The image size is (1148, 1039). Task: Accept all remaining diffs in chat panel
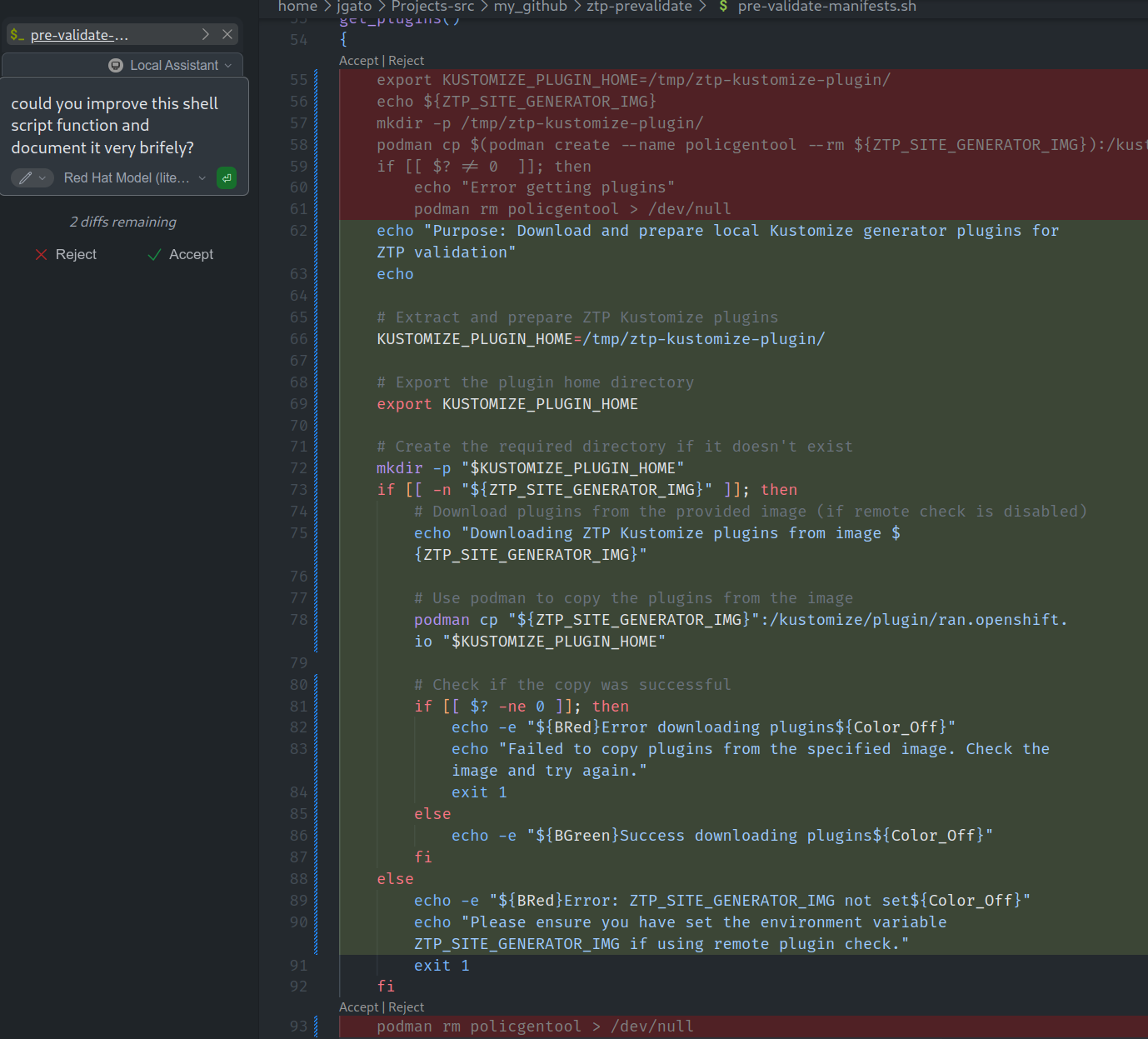pyautogui.click(x=181, y=254)
